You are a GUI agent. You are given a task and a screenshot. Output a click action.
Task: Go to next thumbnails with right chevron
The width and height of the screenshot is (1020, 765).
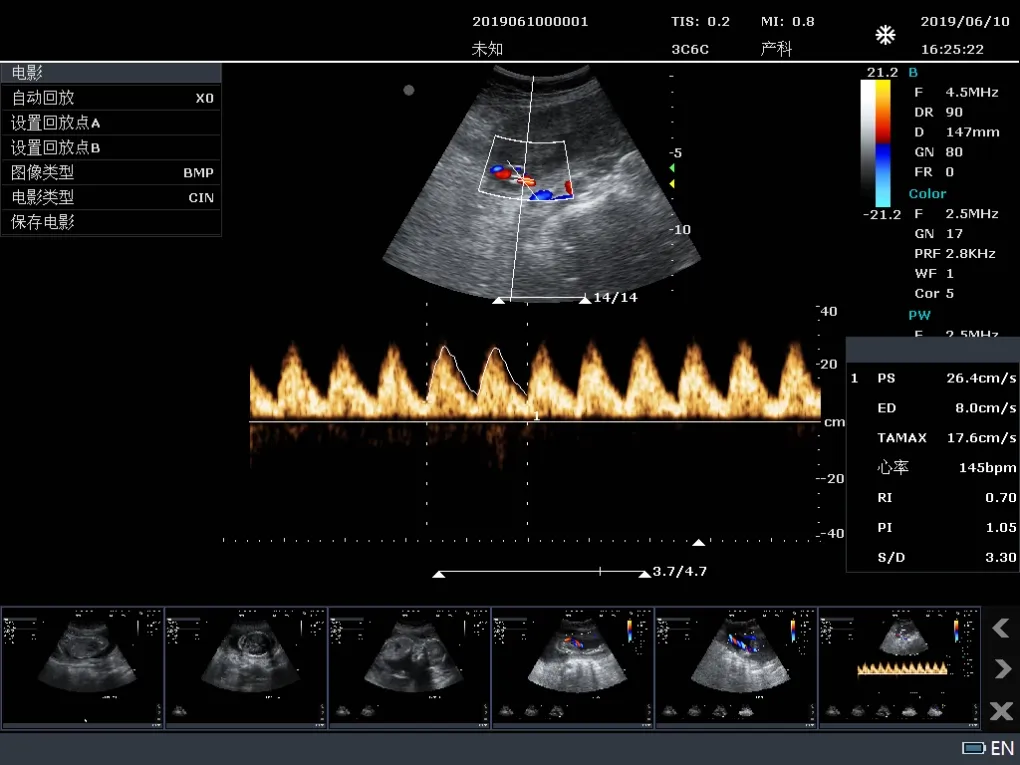(1002, 669)
